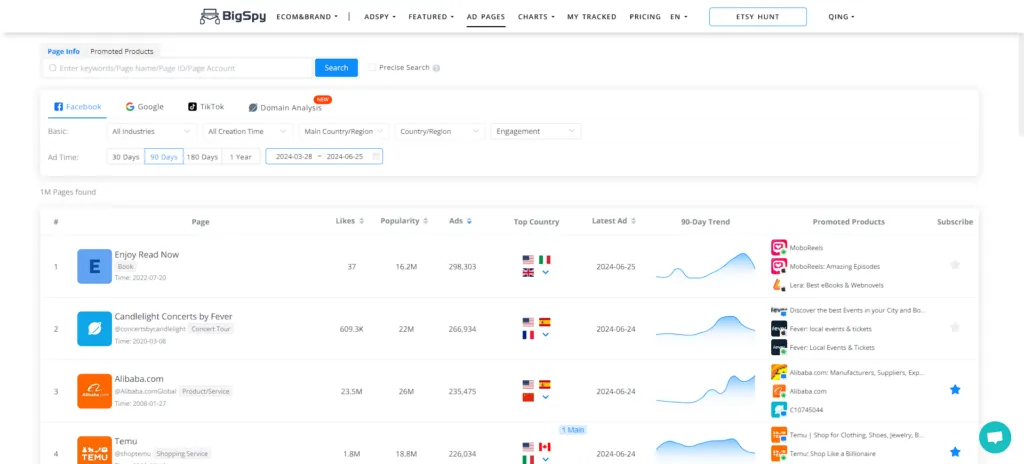Viewport: 1024px width, 464px height.
Task: Click Facebook icon in platform tabs
Action: tap(58, 107)
